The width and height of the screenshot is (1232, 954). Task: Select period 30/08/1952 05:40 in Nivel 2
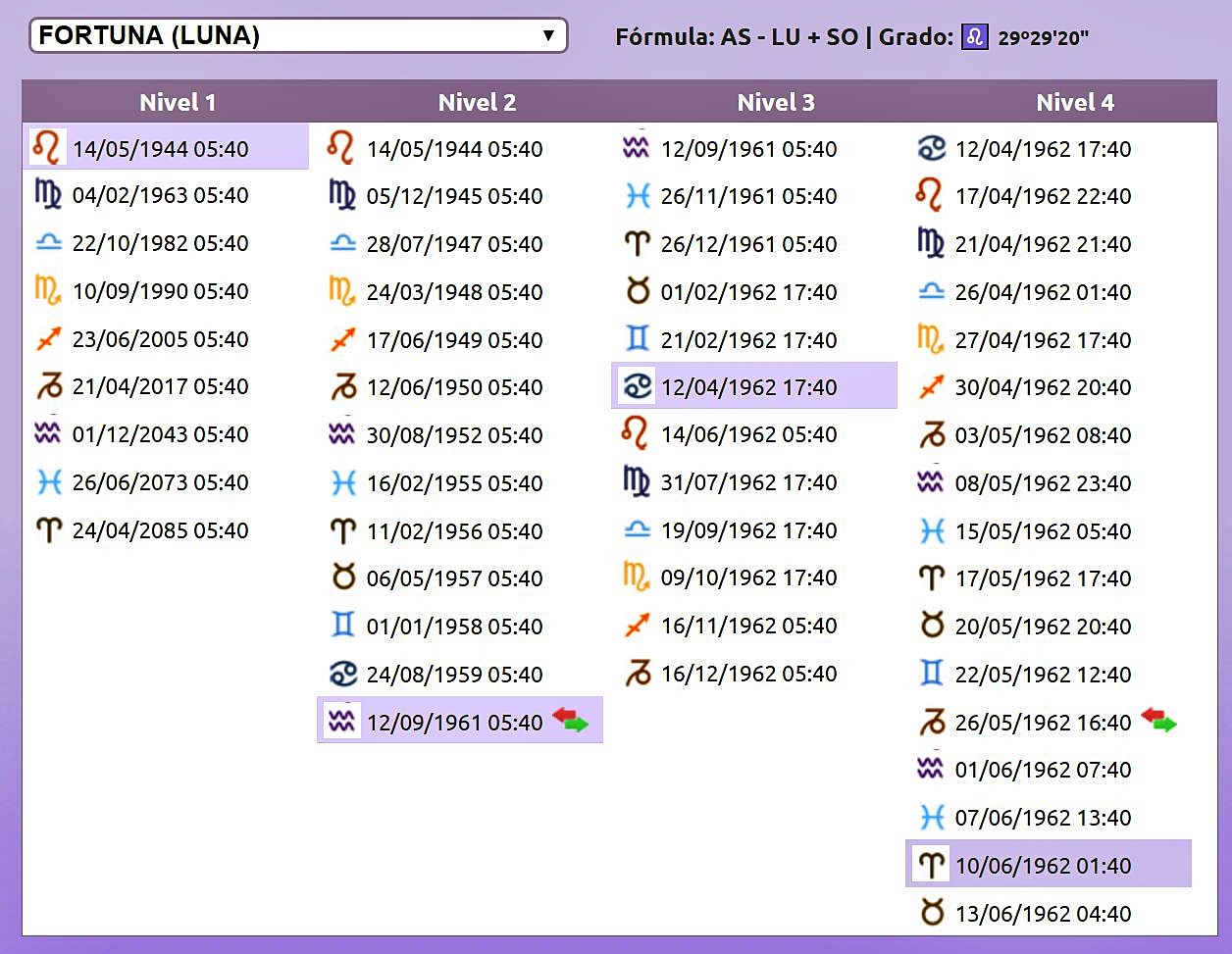454,435
